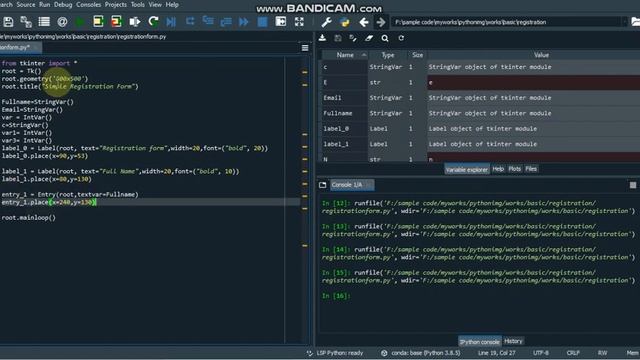
Task: Open the Debug menu
Action: coord(63,4)
